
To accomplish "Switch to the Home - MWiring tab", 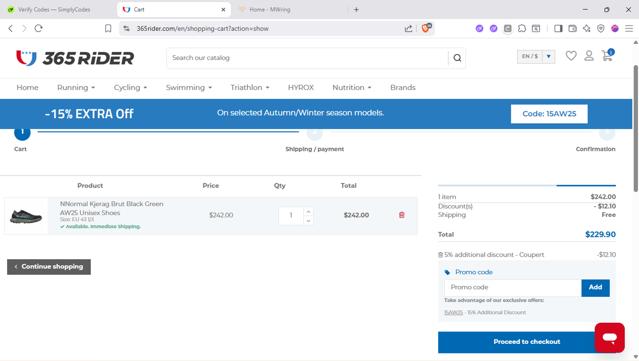I will tap(269, 9).
